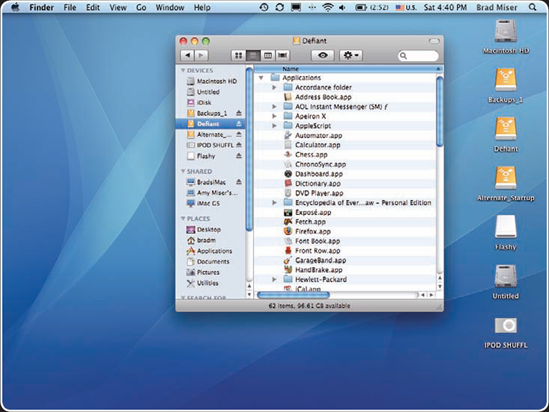Viewport: 549px width, 412px height.
Task: Click the file list vertical scrollbar
Action: click(x=440, y=112)
